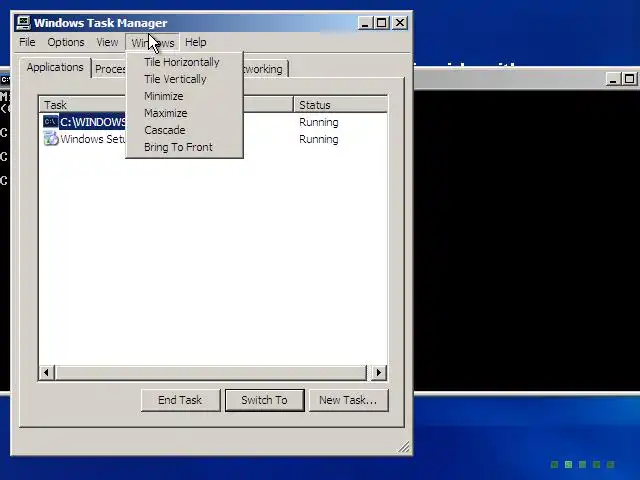Viewport: 640px width, 480px height.
Task: Close the Windows Task Manager window
Action: point(400,22)
